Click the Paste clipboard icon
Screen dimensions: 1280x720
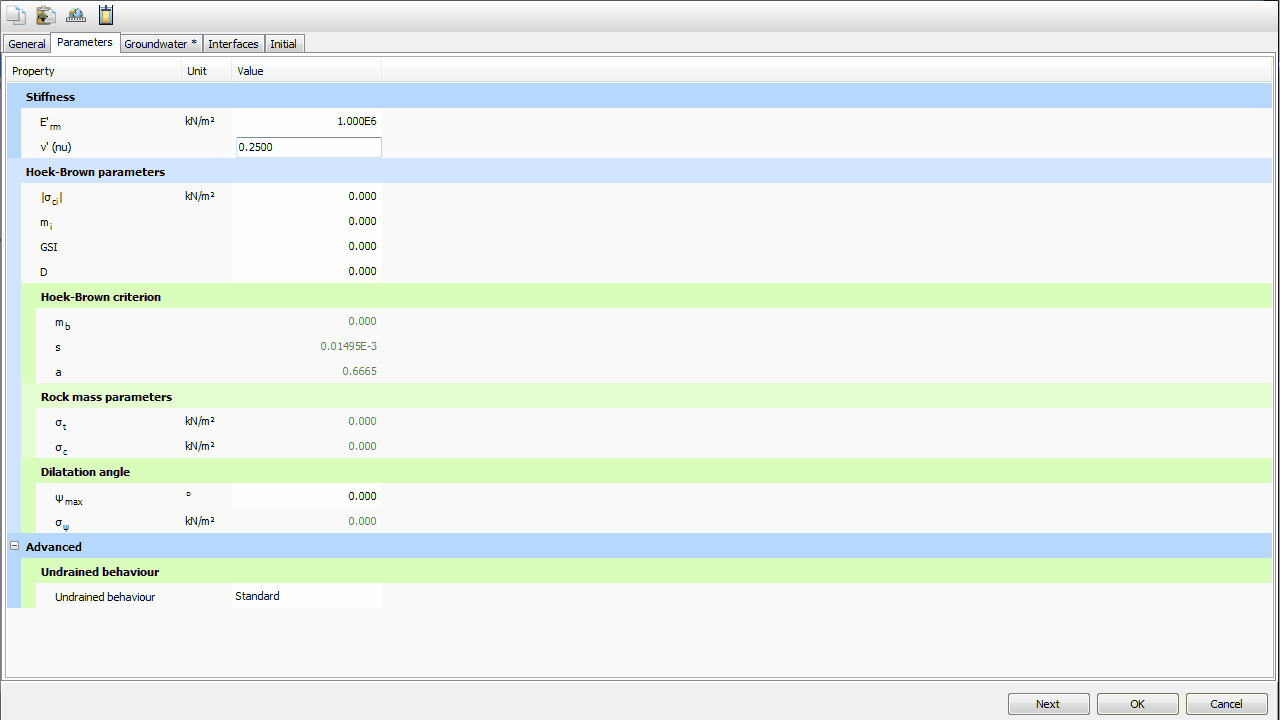tap(45, 15)
